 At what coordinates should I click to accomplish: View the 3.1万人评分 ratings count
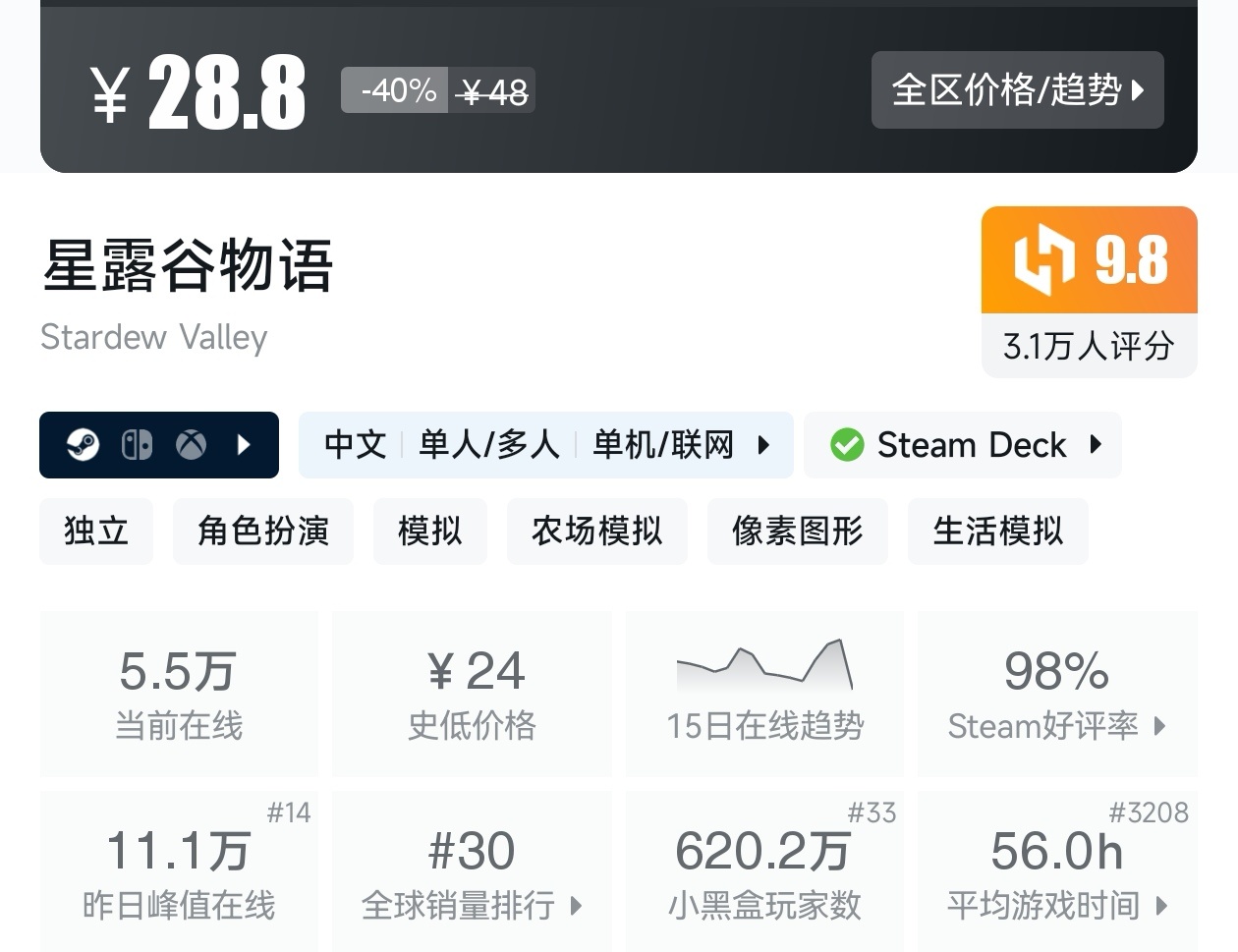coord(1089,346)
